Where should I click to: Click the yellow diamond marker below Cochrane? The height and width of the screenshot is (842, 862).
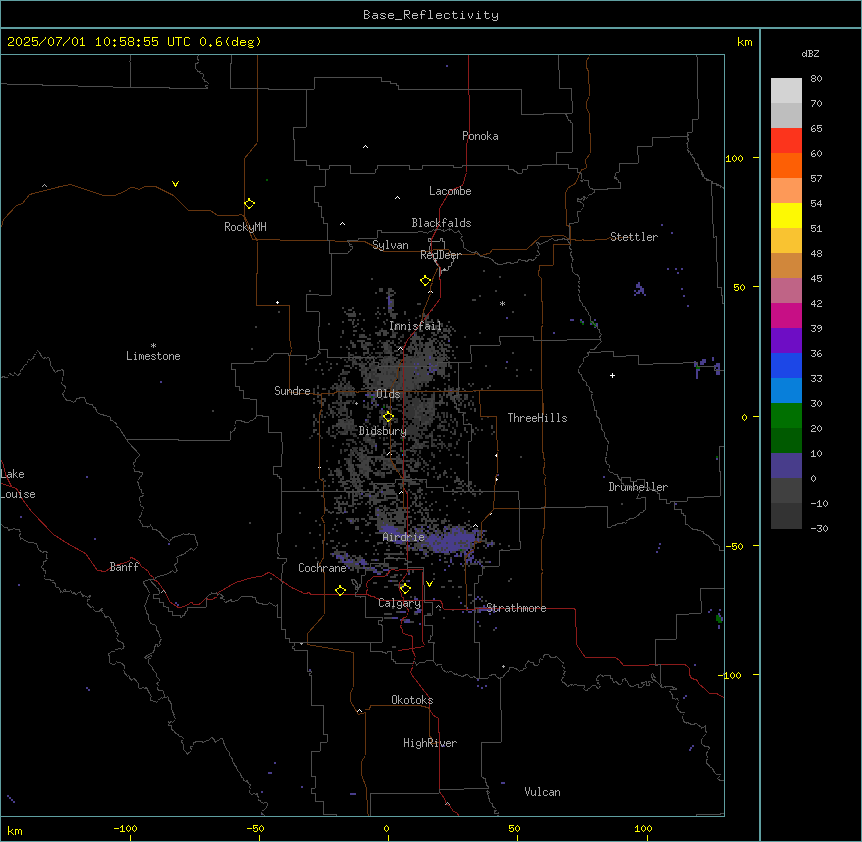coord(340,590)
